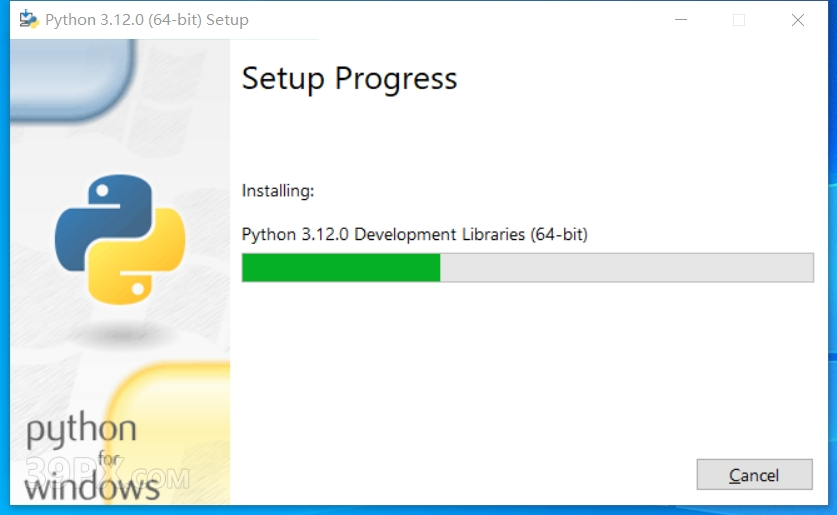This screenshot has height=515, width=837.
Task: Click the green filled part of the progress bar
Action: click(x=341, y=267)
